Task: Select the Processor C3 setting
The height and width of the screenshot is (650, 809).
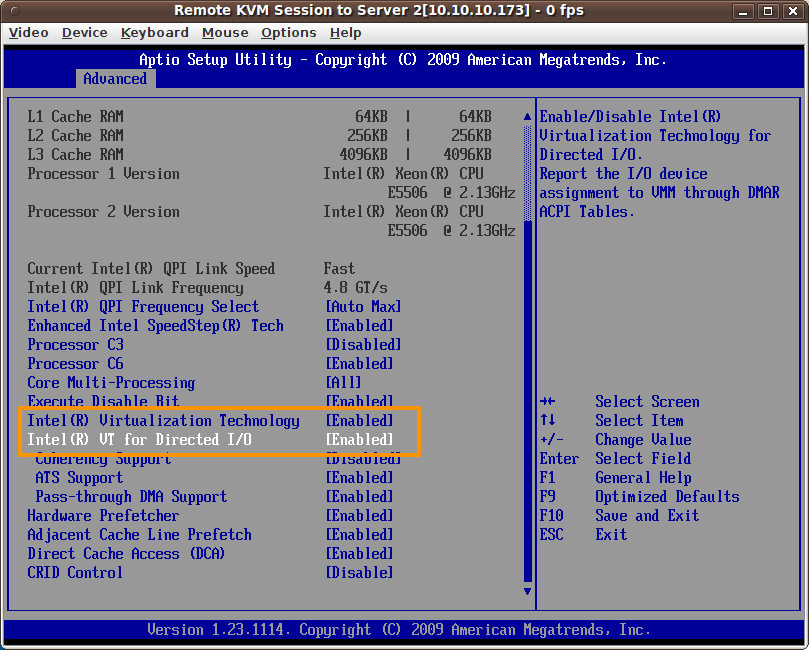Action: [75, 345]
